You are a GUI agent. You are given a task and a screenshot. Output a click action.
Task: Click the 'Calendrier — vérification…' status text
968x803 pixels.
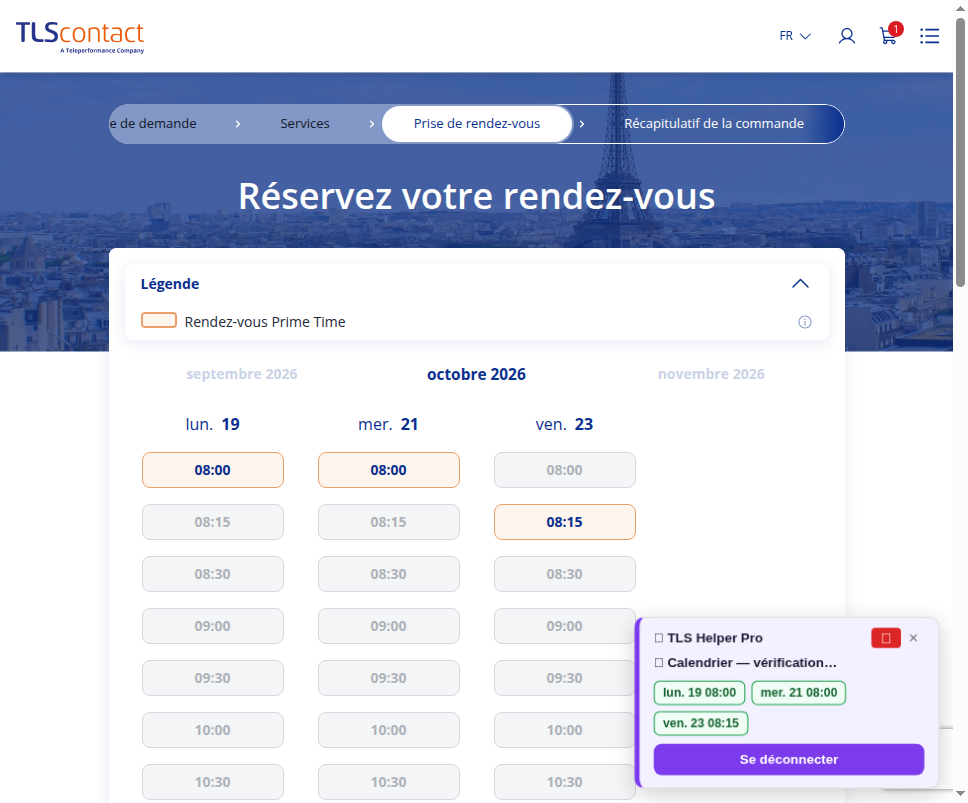[751, 662]
